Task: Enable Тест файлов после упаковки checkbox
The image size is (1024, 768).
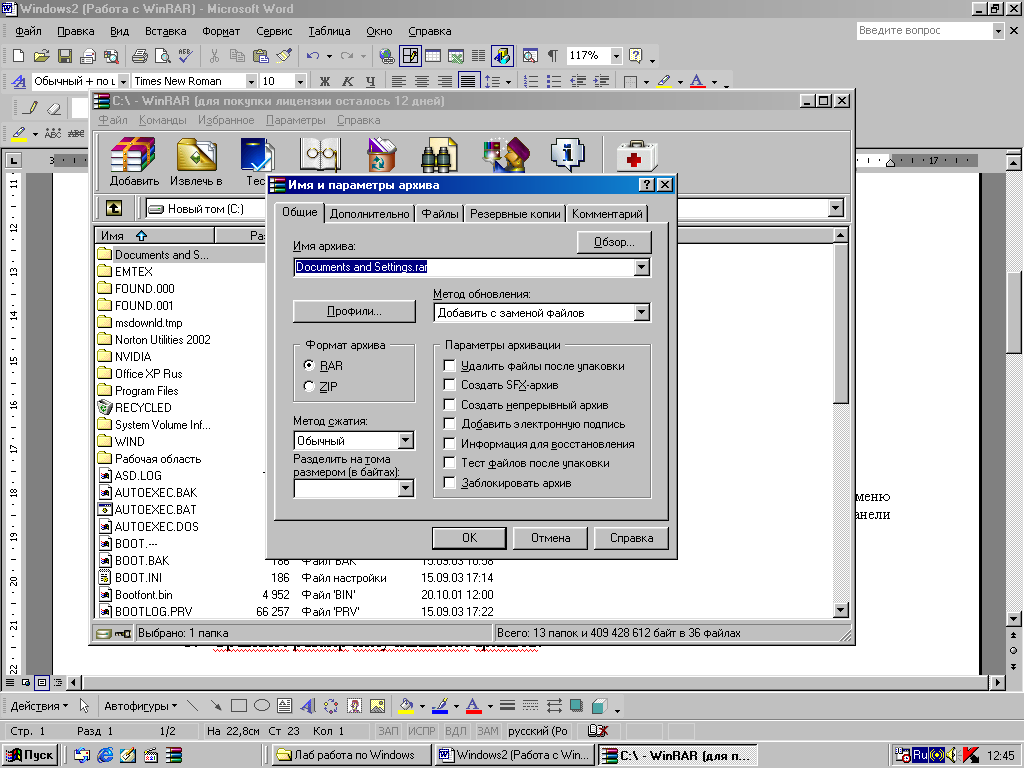Action: click(x=449, y=463)
